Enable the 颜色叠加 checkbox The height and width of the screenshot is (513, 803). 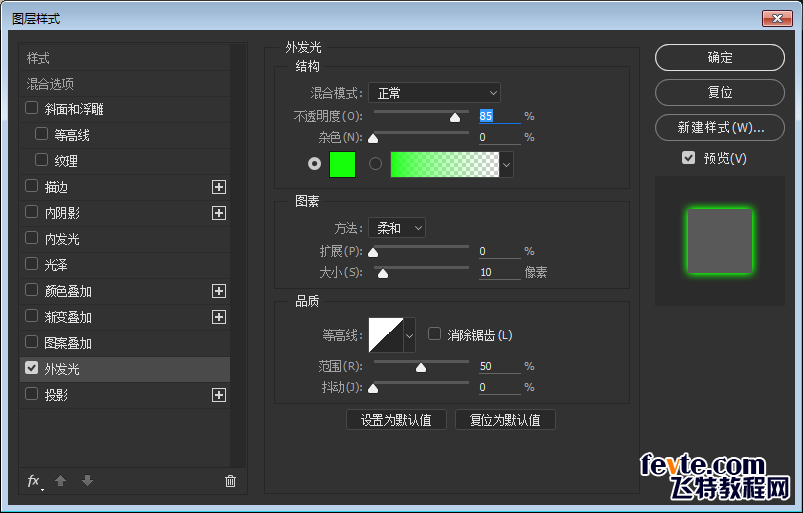(32, 290)
